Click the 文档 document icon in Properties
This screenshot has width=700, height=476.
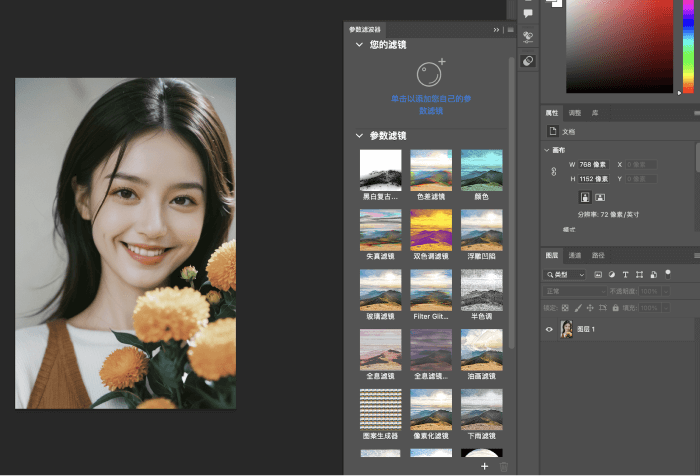[553, 131]
